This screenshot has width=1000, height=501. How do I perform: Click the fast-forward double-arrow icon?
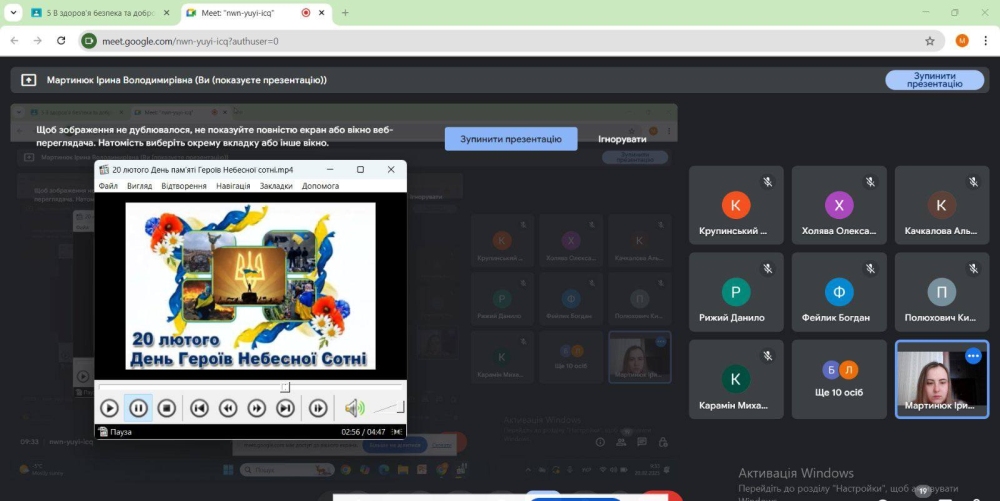point(257,408)
